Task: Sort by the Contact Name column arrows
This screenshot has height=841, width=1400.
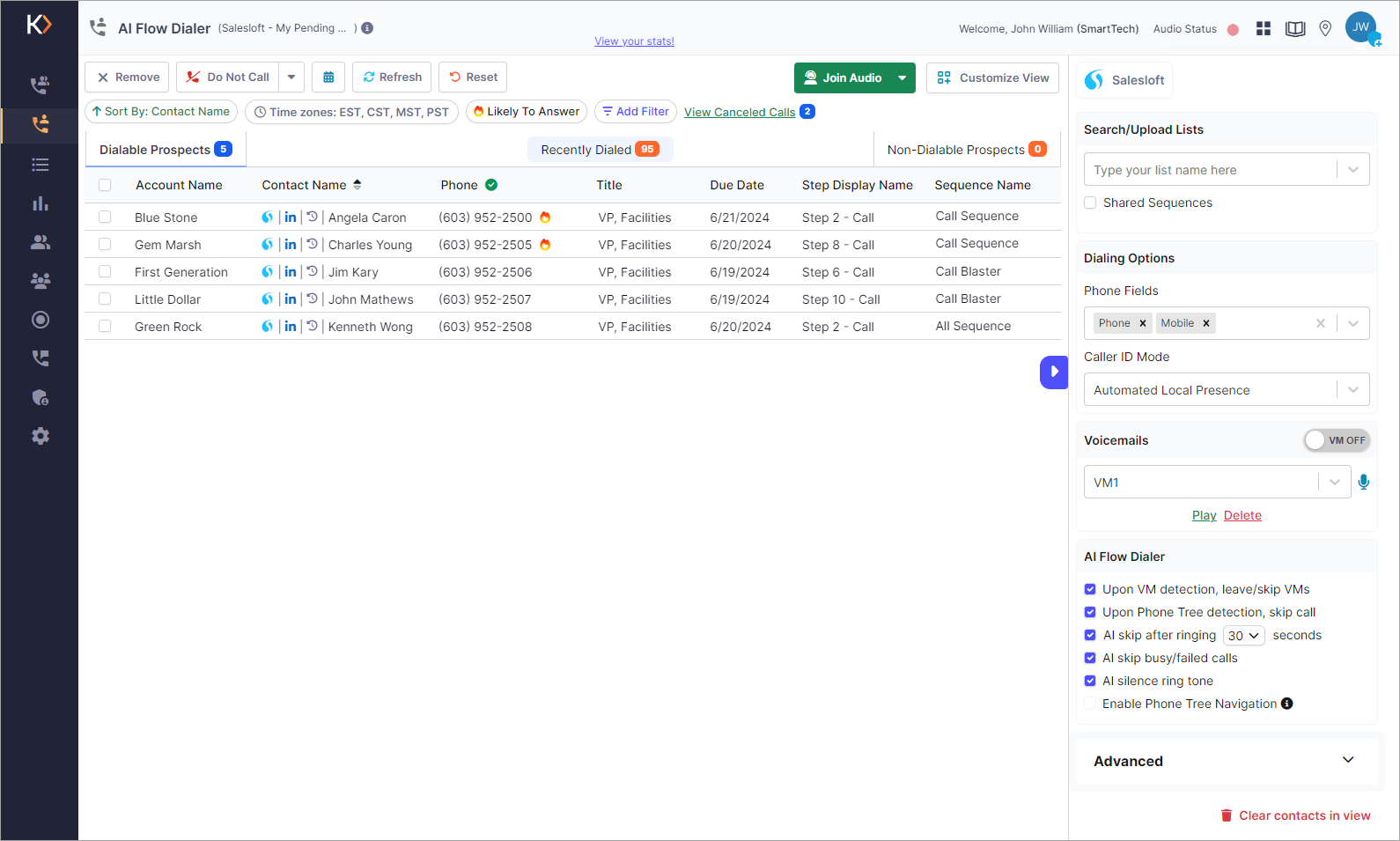Action: (x=357, y=185)
